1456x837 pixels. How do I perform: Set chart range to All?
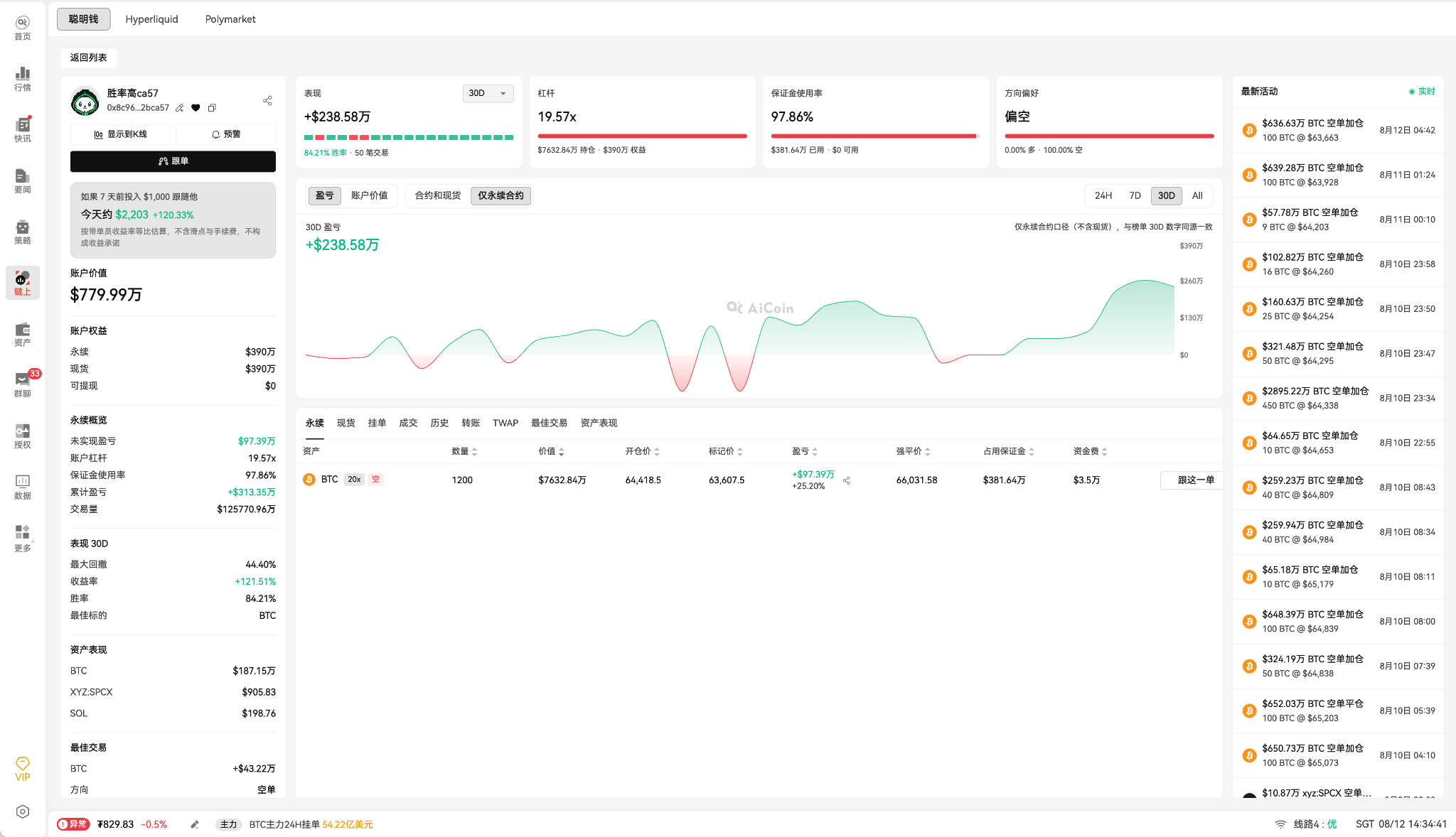(1198, 195)
